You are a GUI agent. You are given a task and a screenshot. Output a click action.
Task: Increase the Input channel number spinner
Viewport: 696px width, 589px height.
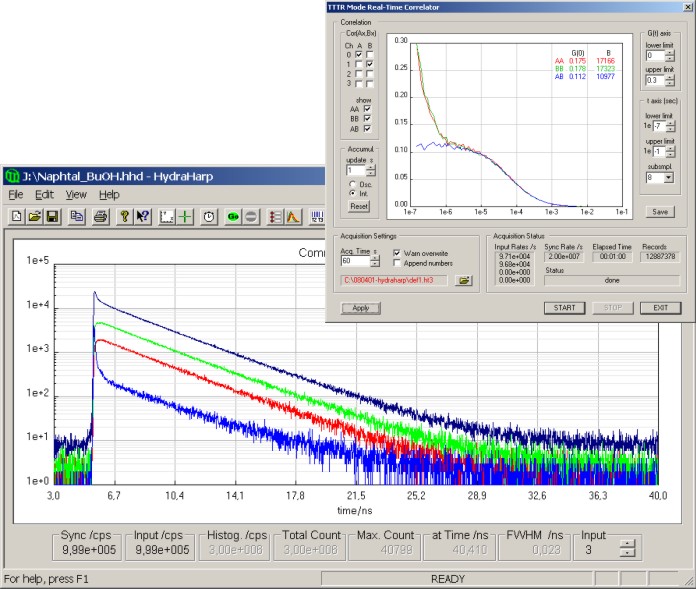pyautogui.click(x=626, y=543)
